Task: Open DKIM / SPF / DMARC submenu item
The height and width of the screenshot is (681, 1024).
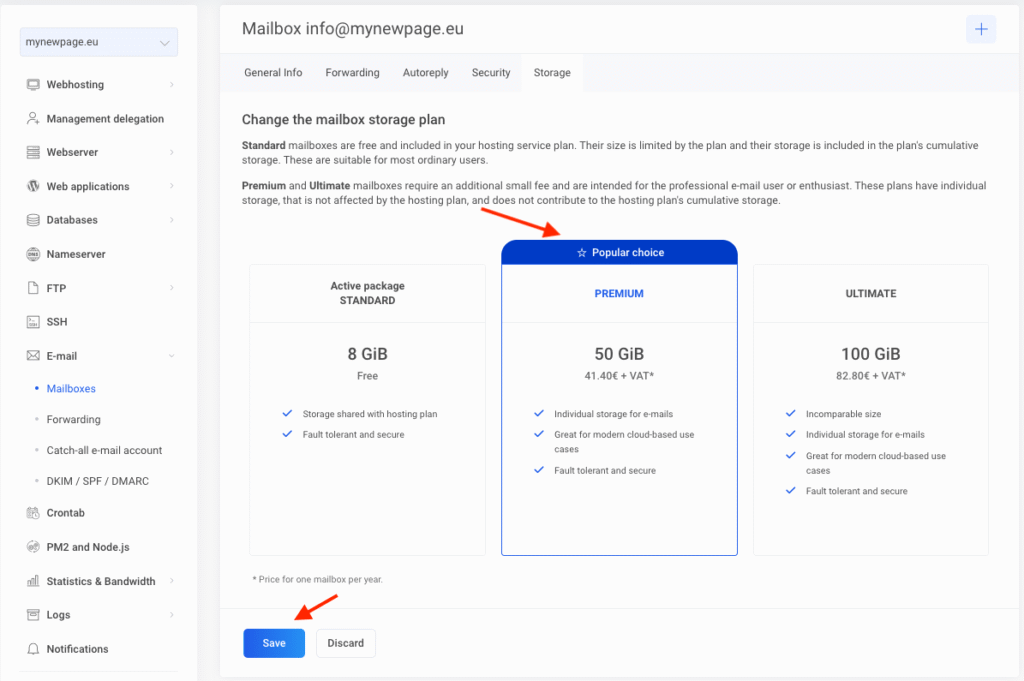Action: [97, 482]
